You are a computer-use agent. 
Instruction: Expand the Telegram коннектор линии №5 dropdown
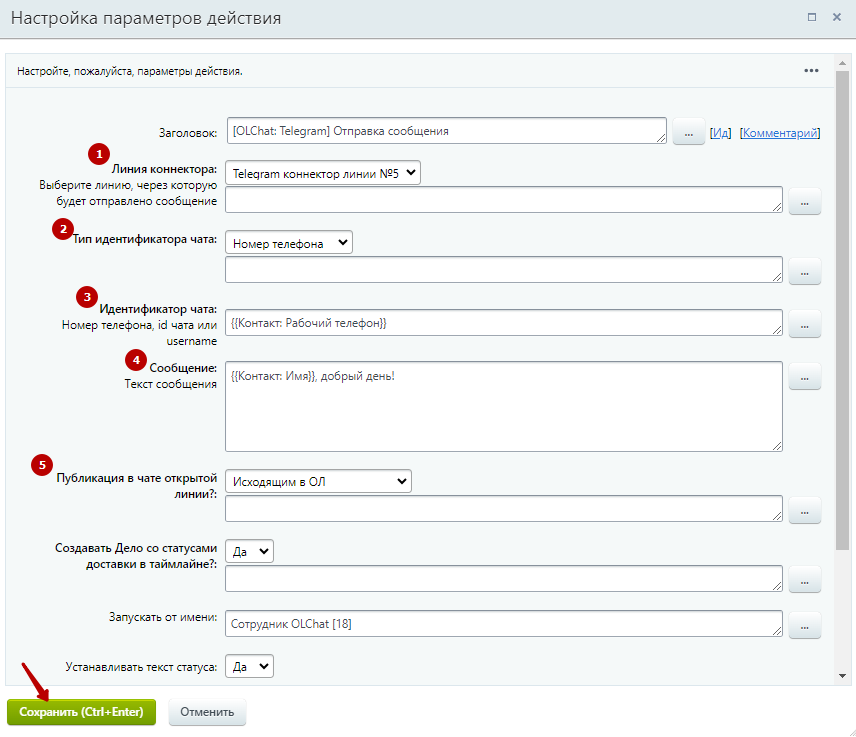tap(323, 173)
